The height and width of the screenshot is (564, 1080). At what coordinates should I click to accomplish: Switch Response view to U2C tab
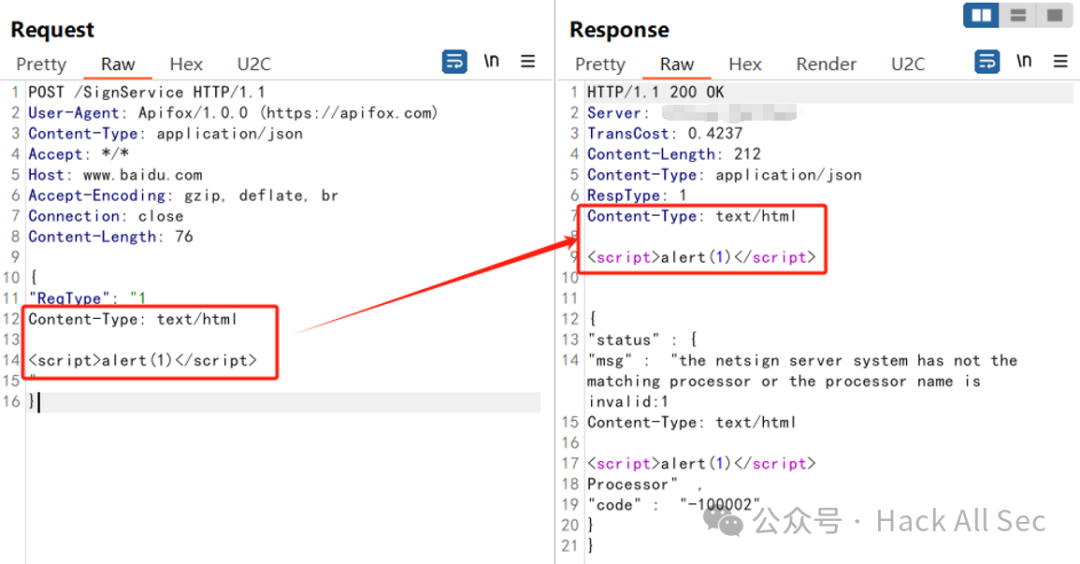[908, 64]
